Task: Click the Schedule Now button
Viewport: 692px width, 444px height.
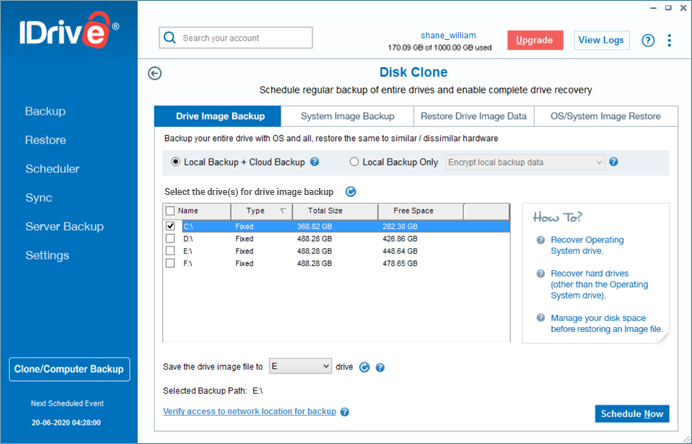Action: (x=632, y=414)
